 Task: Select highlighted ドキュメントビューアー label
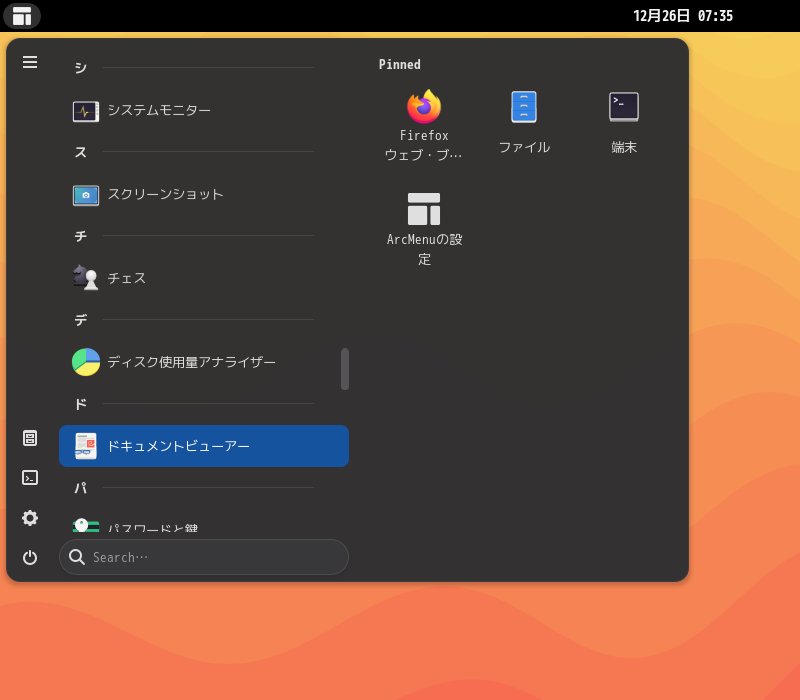click(179, 446)
